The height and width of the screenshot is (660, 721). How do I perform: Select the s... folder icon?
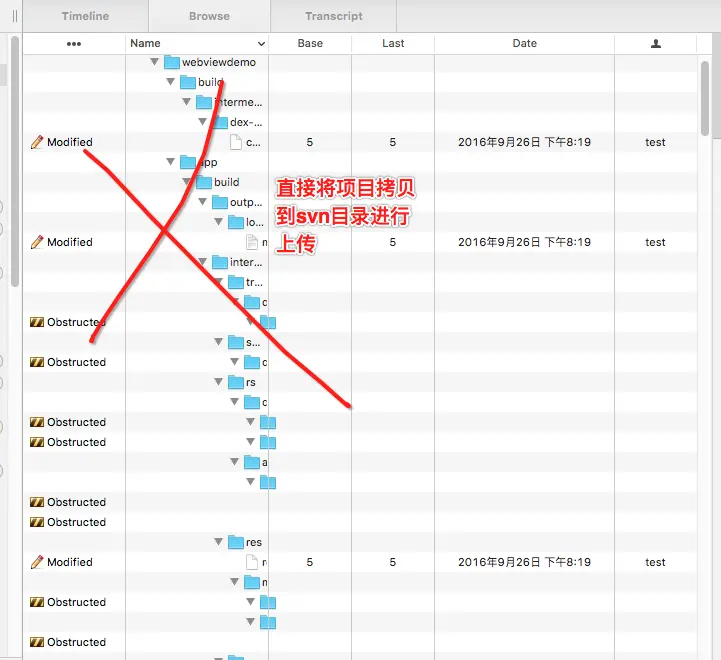coord(236,342)
